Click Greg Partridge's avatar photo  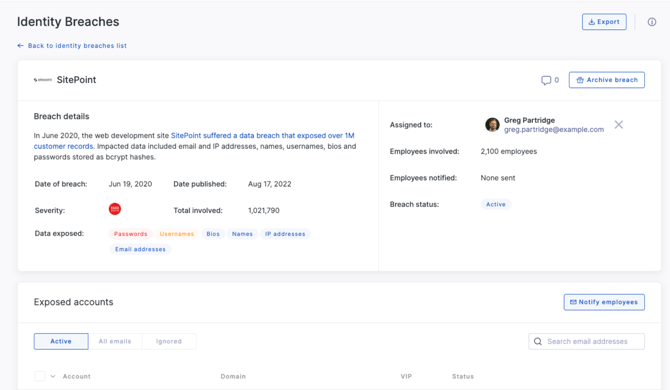[492, 125]
